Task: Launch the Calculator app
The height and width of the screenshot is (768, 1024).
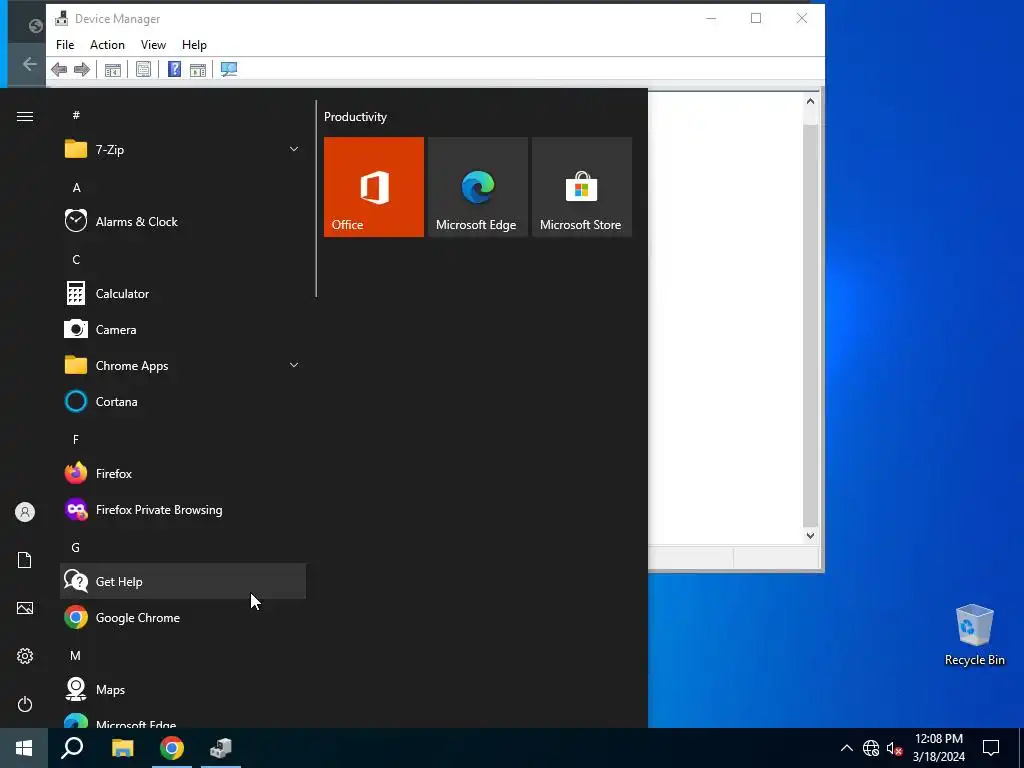Action: click(183, 293)
